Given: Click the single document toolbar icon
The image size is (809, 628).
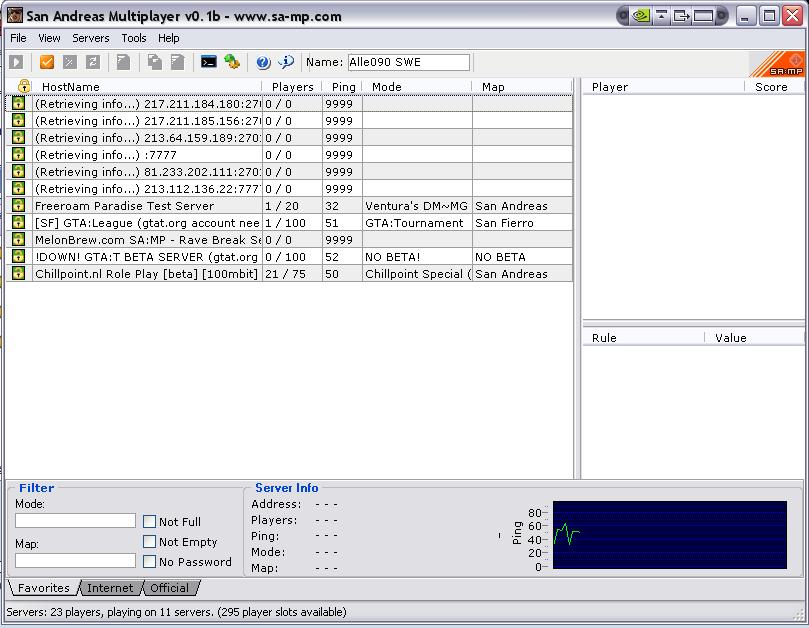Looking at the screenshot, I should click(x=123, y=62).
